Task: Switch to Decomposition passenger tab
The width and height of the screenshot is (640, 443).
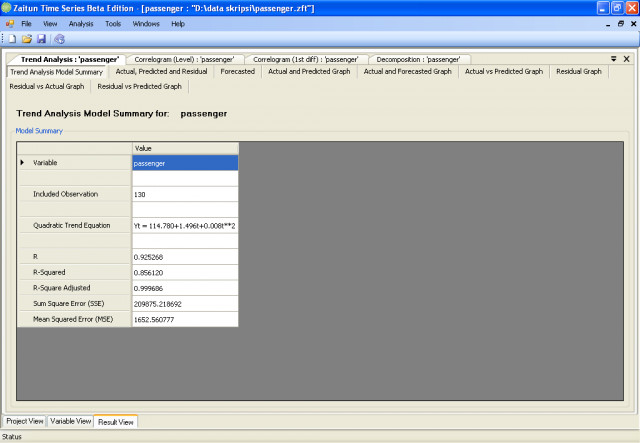Action: tap(418, 60)
